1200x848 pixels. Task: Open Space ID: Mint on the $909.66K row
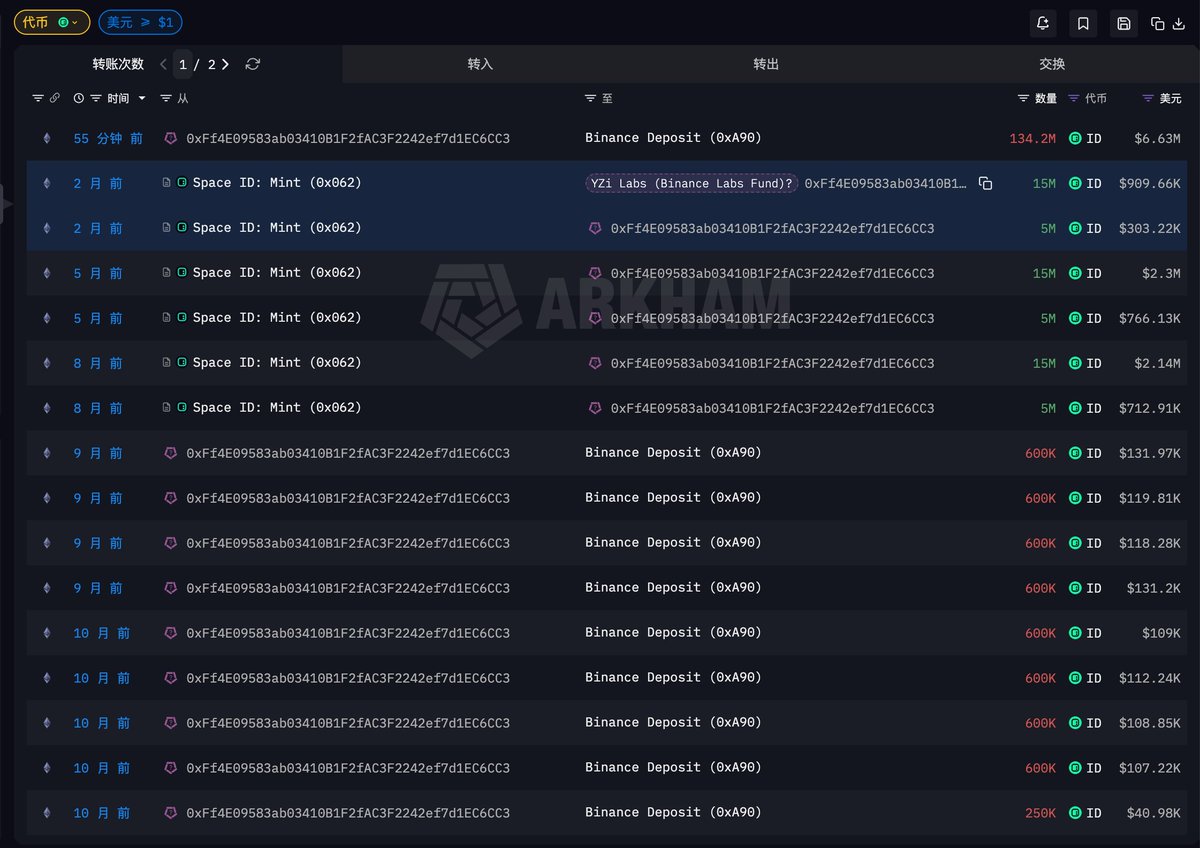pyautogui.click(x=277, y=183)
